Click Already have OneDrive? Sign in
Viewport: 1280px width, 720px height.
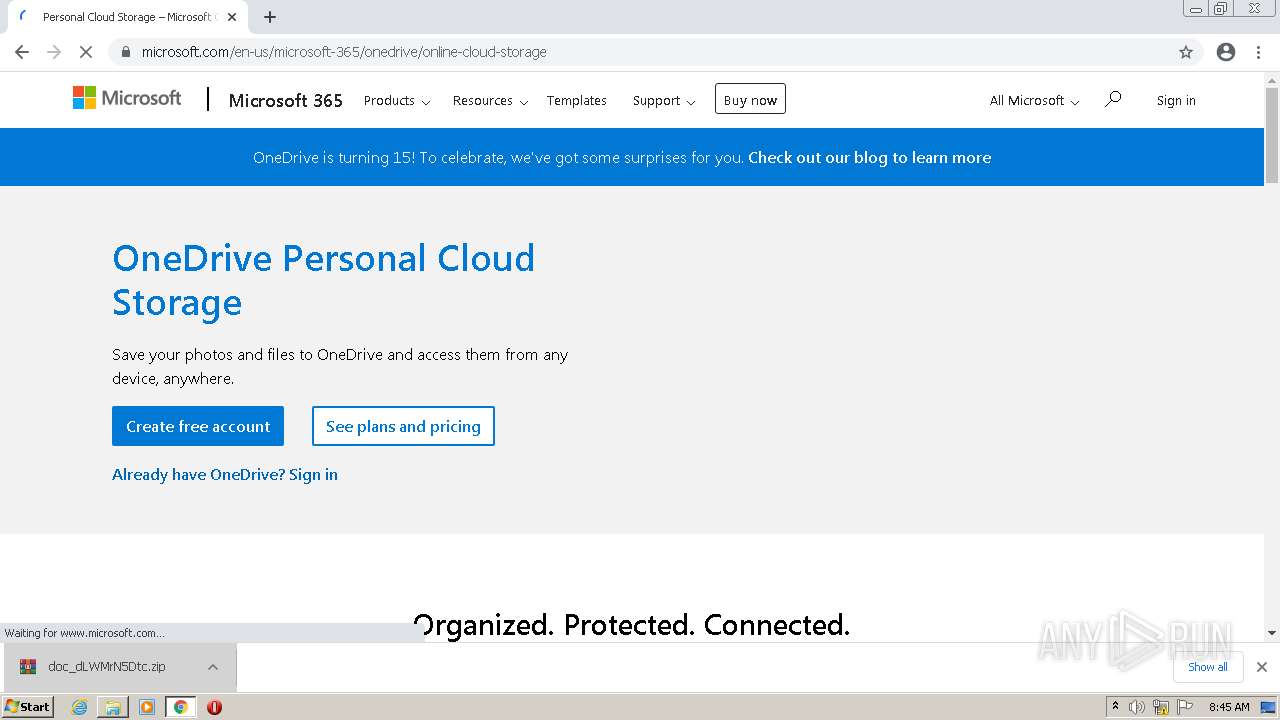[225, 474]
